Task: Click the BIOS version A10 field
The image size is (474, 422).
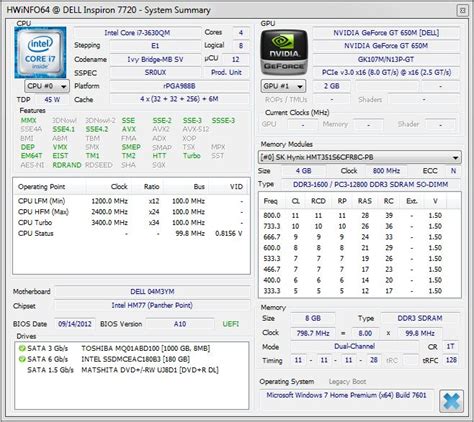Action: click(x=180, y=324)
